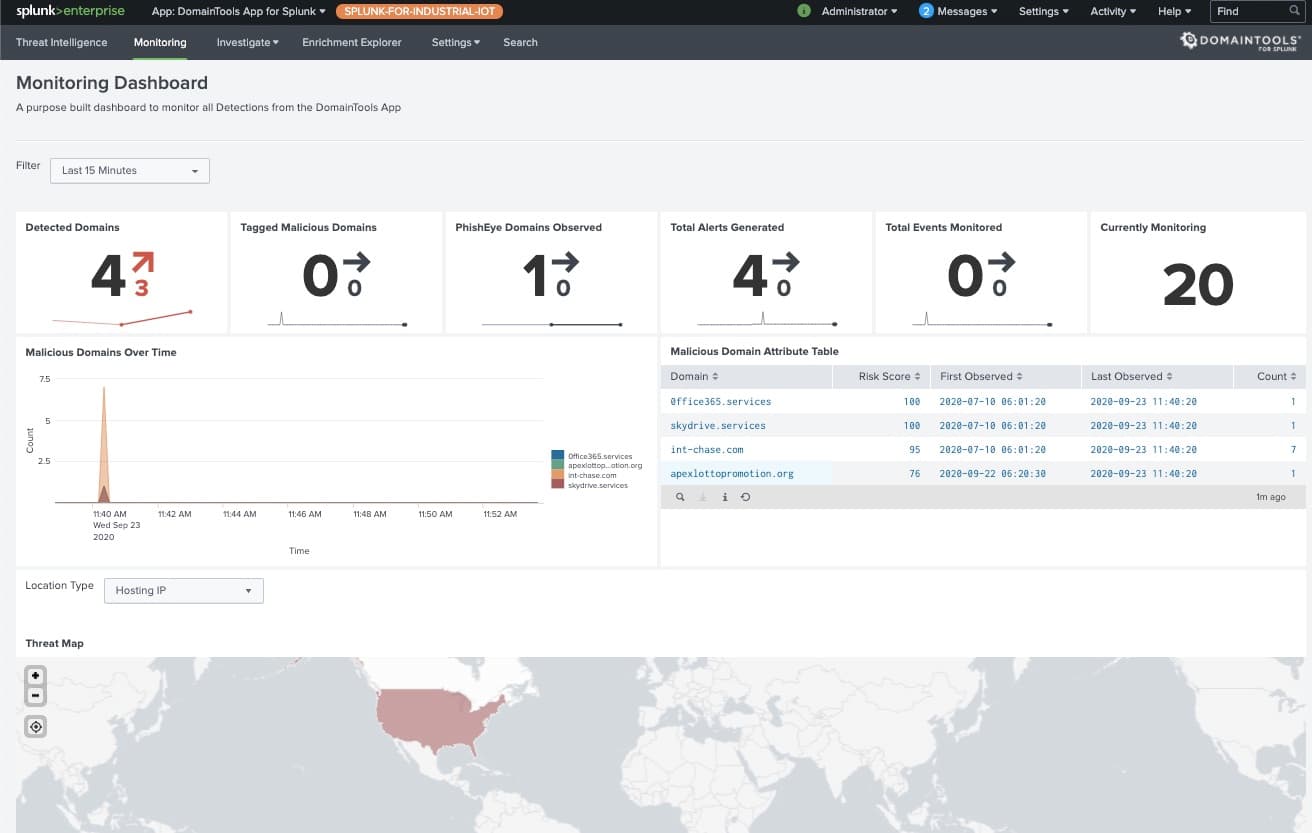1312x833 pixels.
Task: Expand the Investigate nav dropdown
Action: coord(247,42)
